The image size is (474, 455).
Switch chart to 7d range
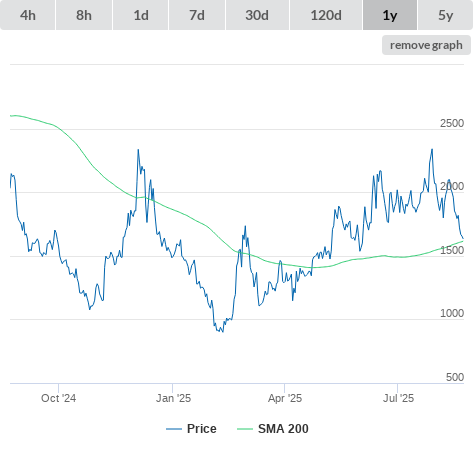coord(197,15)
